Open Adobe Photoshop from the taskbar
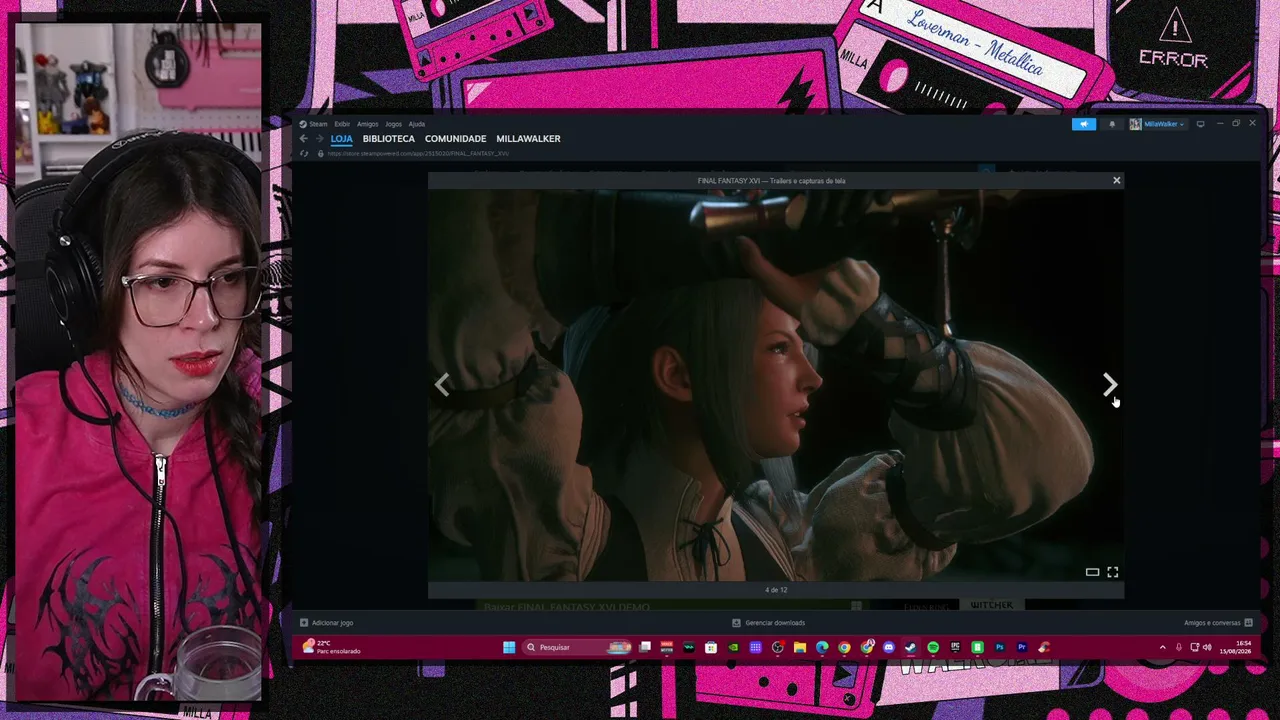This screenshot has width=1280, height=720. point(999,647)
